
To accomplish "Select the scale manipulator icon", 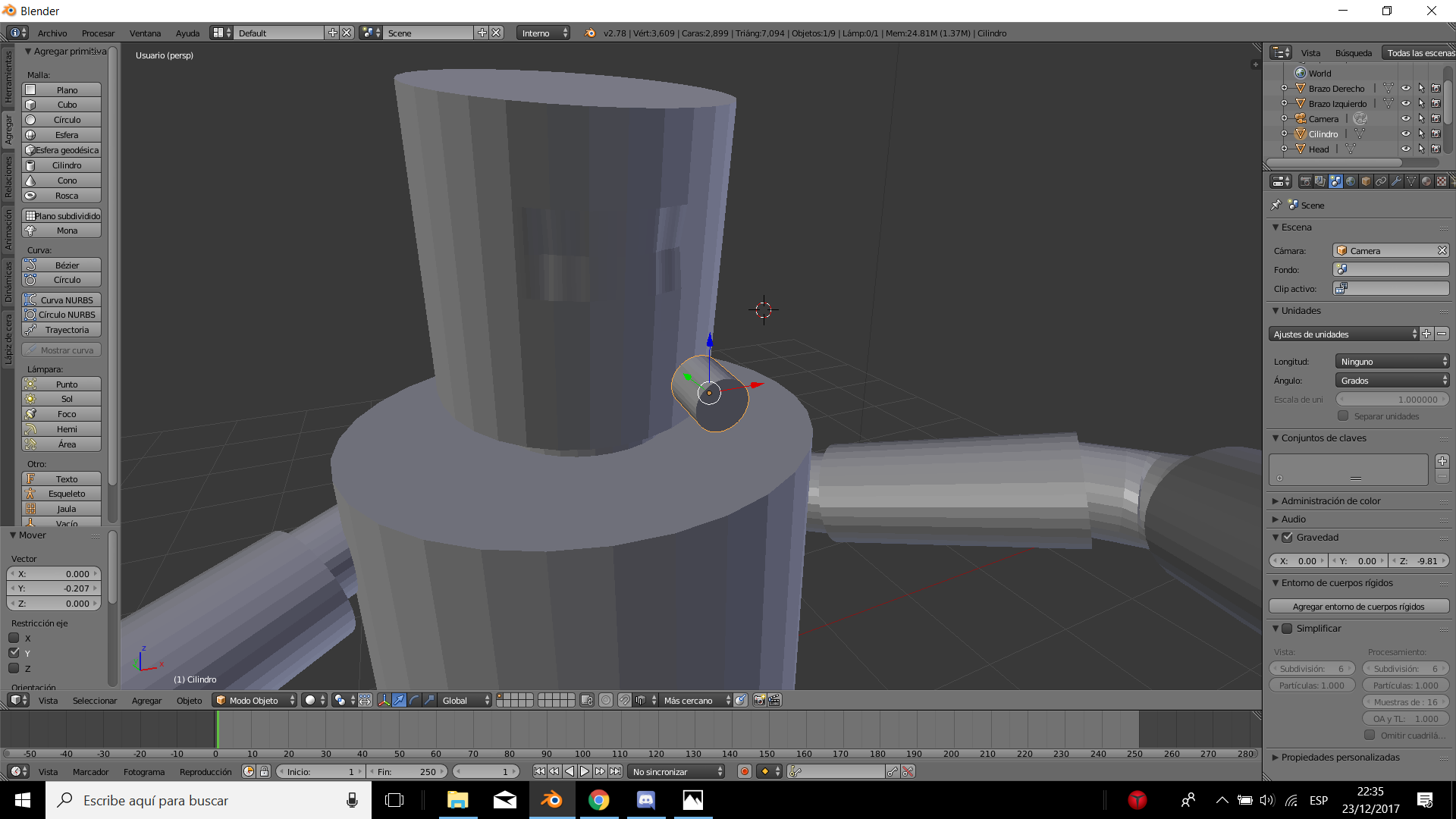I will (430, 700).
